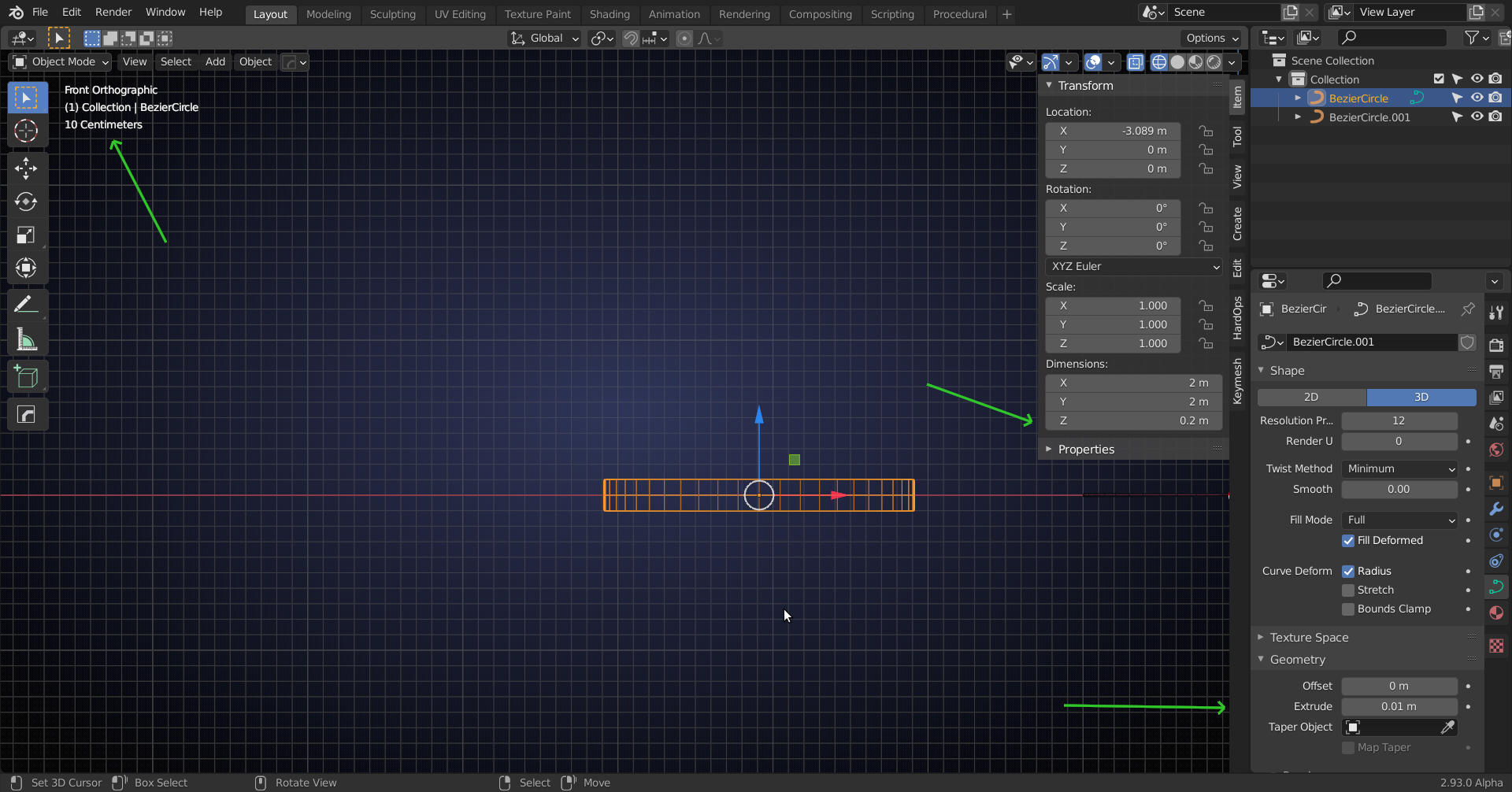1512x792 pixels.
Task: Open the Render menu in the top bar
Action: (x=113, y=12)
